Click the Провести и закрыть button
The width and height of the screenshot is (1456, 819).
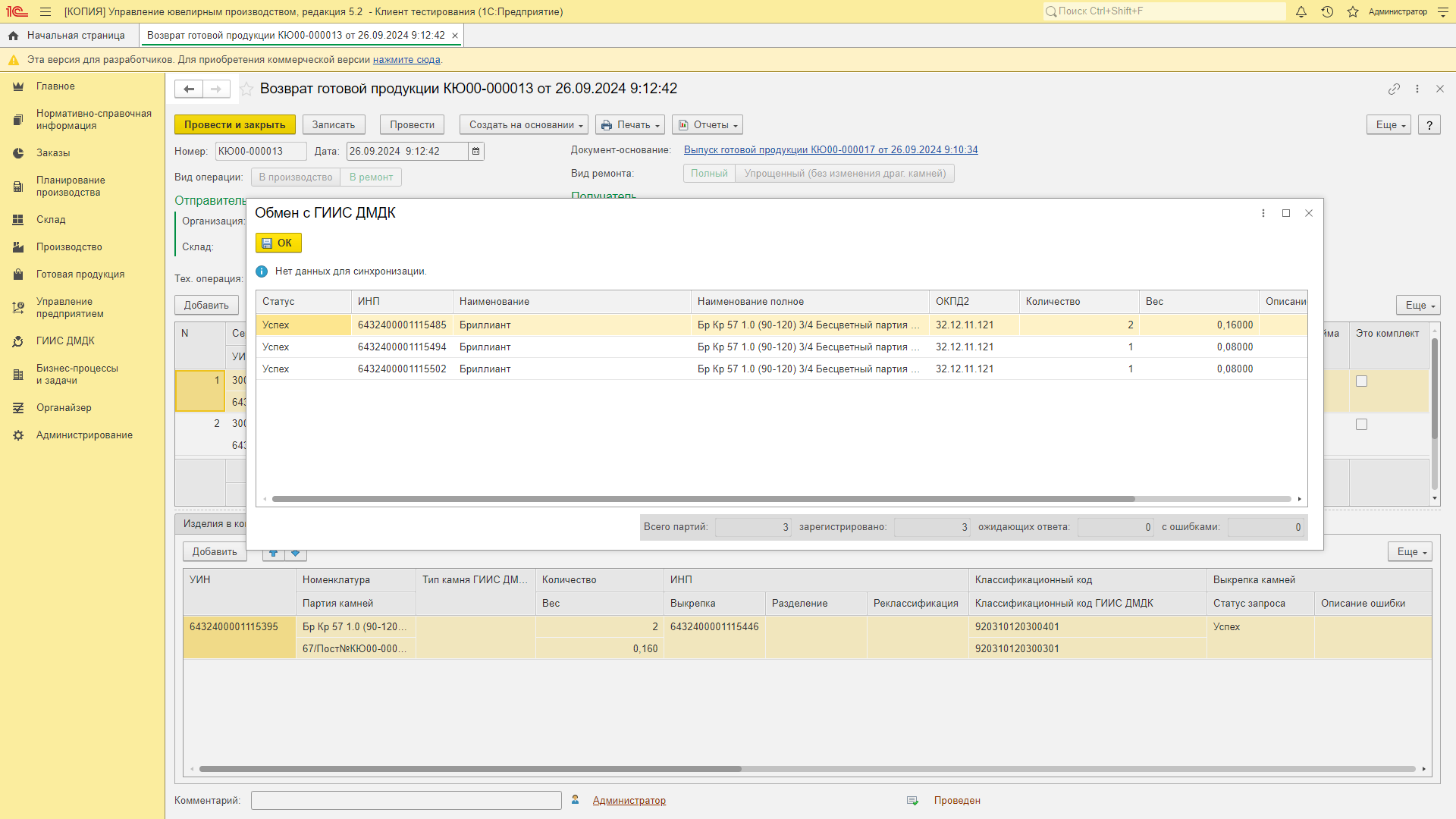(x=235, y=125)
